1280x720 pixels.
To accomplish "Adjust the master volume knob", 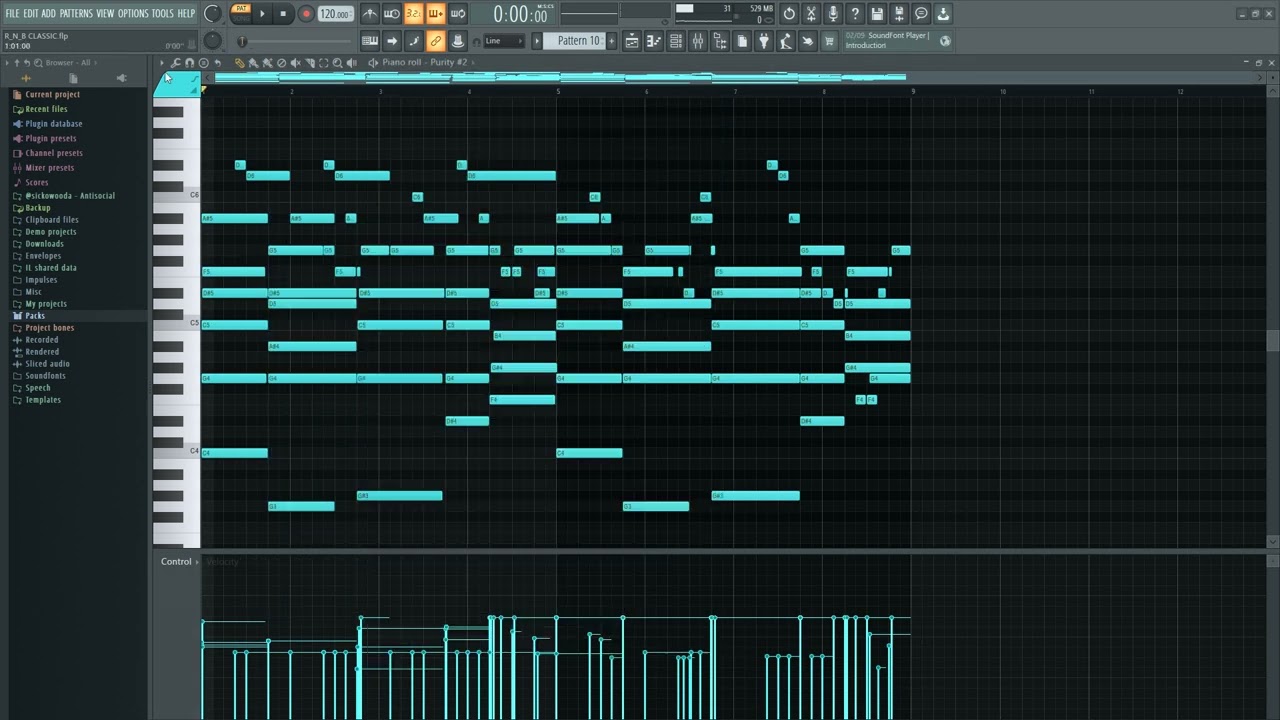I will 212,14.
